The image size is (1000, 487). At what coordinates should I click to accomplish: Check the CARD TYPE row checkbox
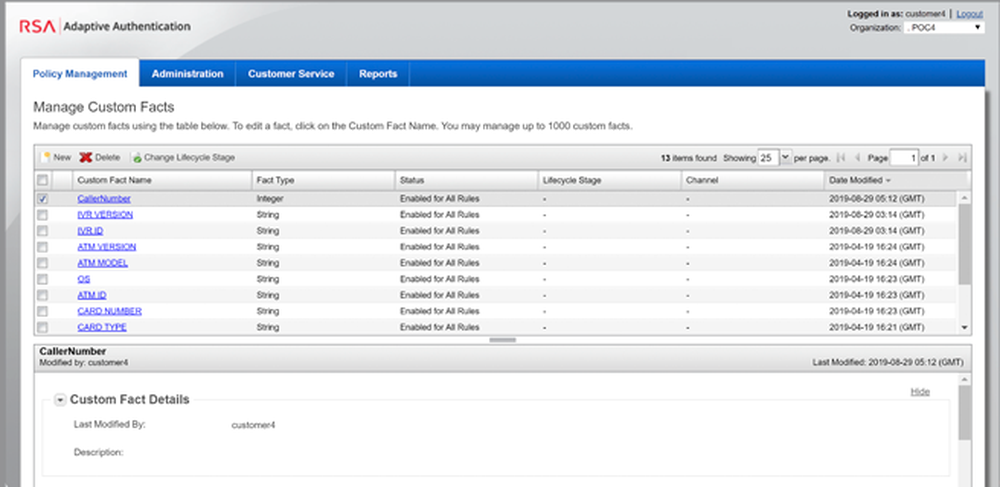(x=43, y=327)
